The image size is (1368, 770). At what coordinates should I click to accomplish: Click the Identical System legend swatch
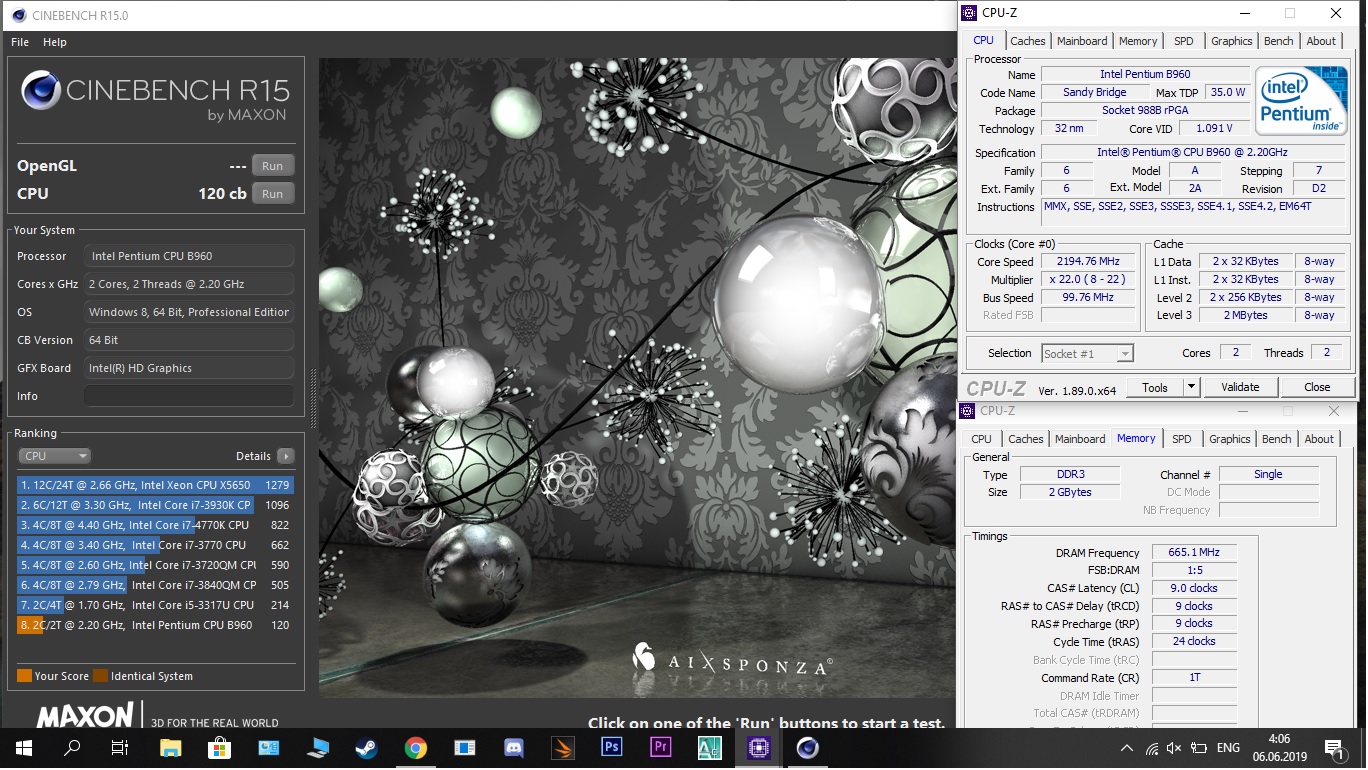point(100,676)
